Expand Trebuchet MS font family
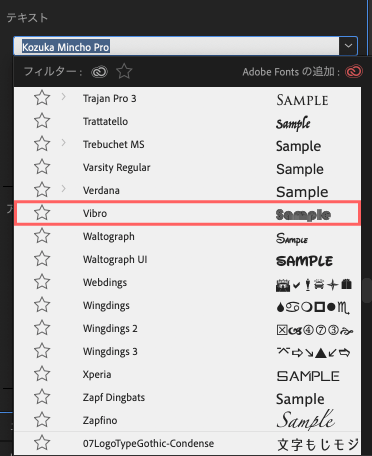The height and width of the screenshot is (456, 372). [x=64, y=143]
